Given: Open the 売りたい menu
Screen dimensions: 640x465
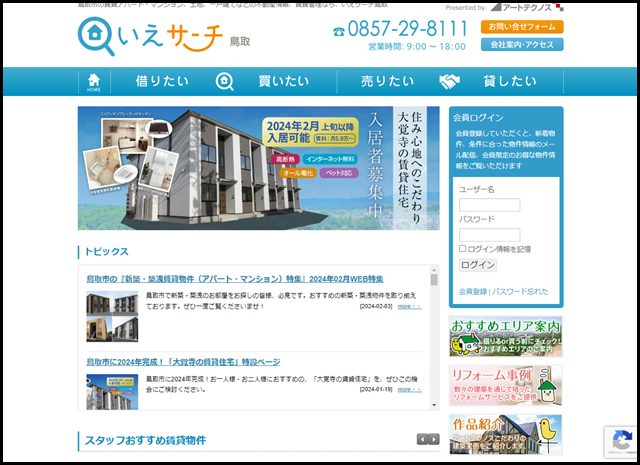Looking at the screenshot, I should (387, 81).
